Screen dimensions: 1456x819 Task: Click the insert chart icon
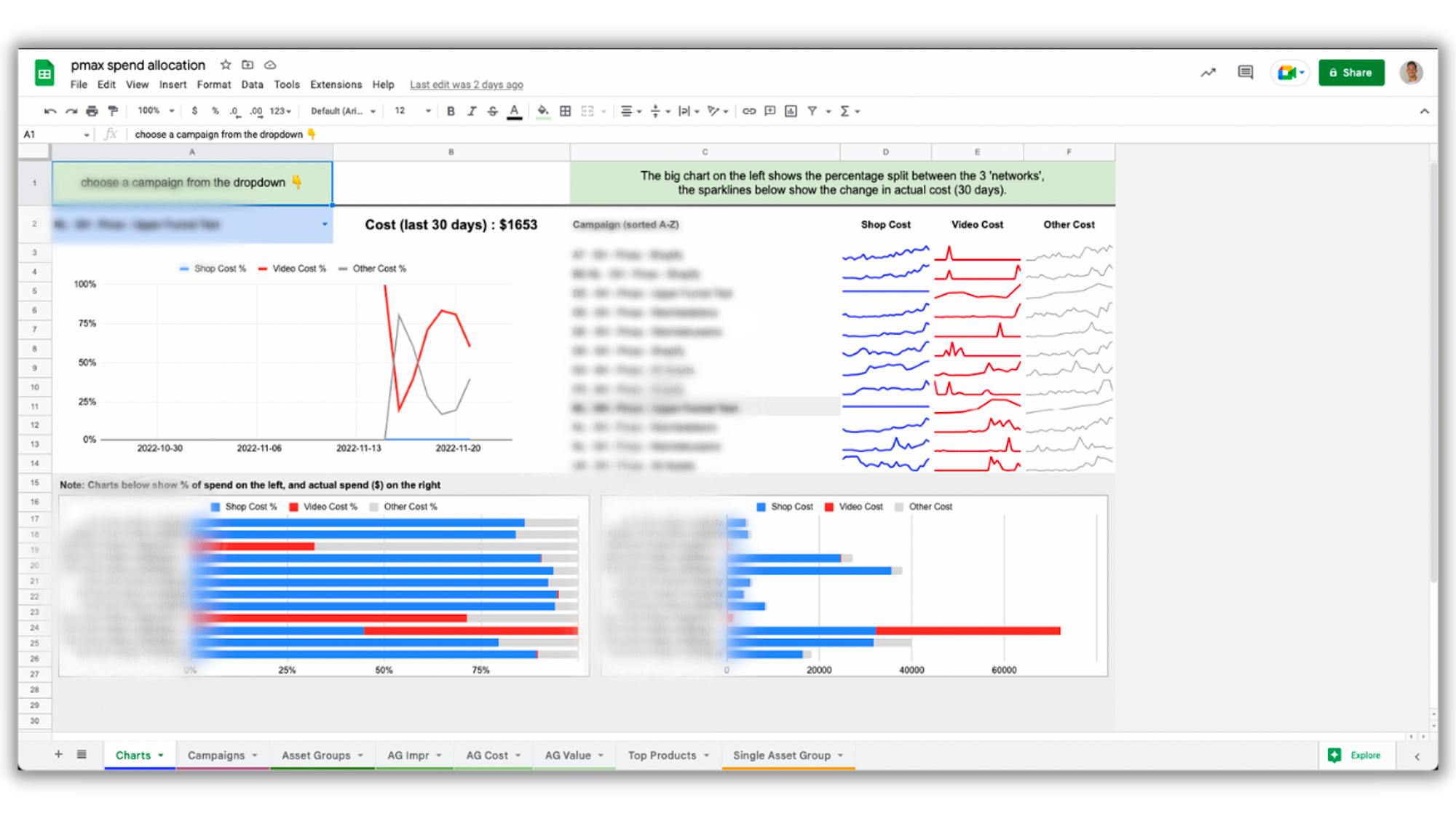pyautogui.click(x=791, y=111)
